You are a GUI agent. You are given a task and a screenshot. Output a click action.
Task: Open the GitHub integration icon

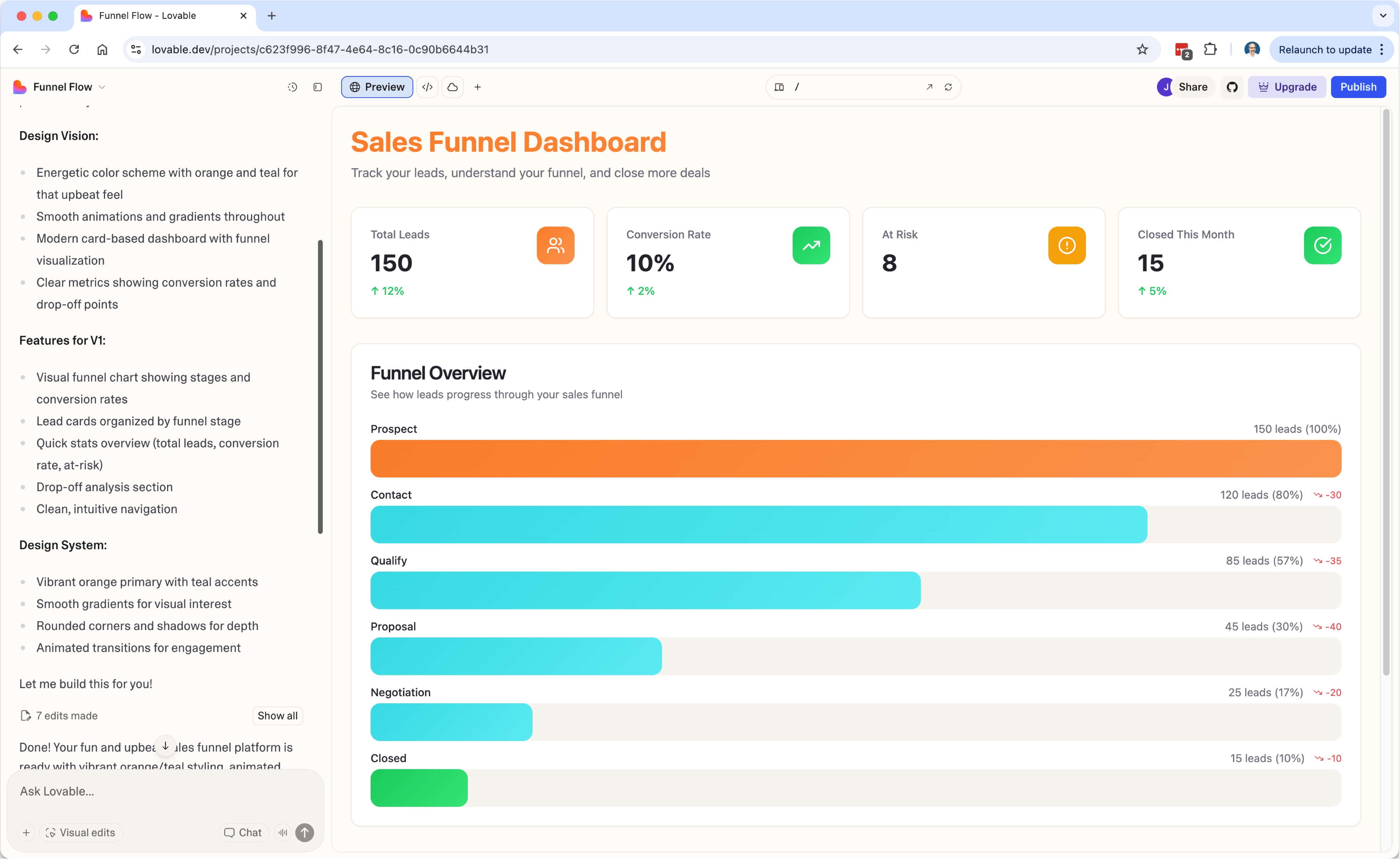click(1232, 87)
